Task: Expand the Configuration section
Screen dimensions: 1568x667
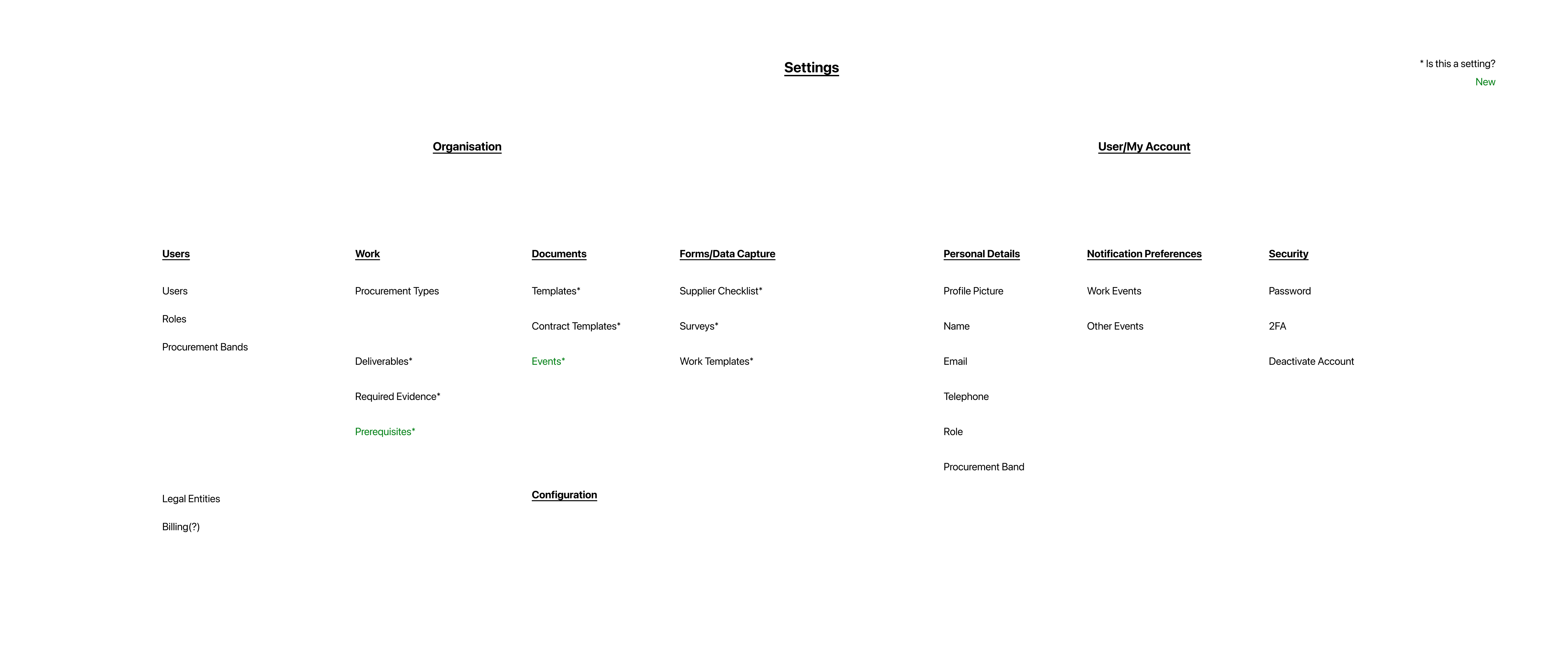Action: (x=563, y=494)
